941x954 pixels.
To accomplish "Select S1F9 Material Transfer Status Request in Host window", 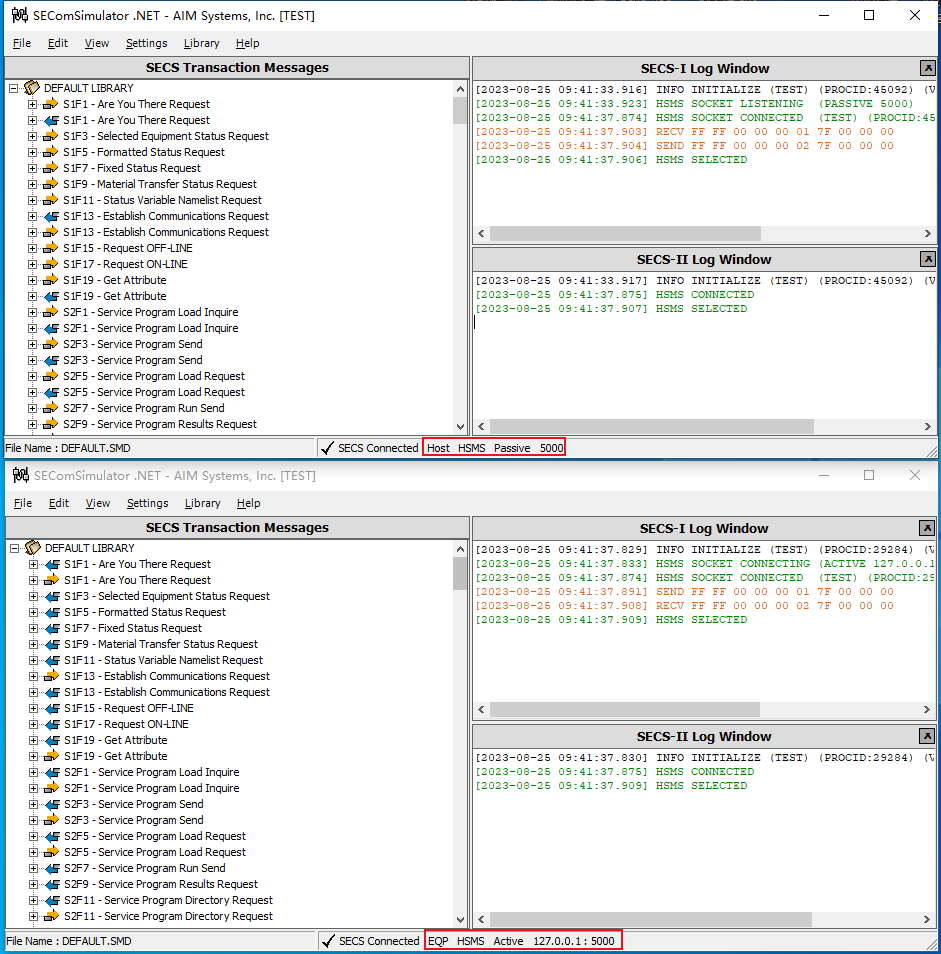I will coord(160,184).
